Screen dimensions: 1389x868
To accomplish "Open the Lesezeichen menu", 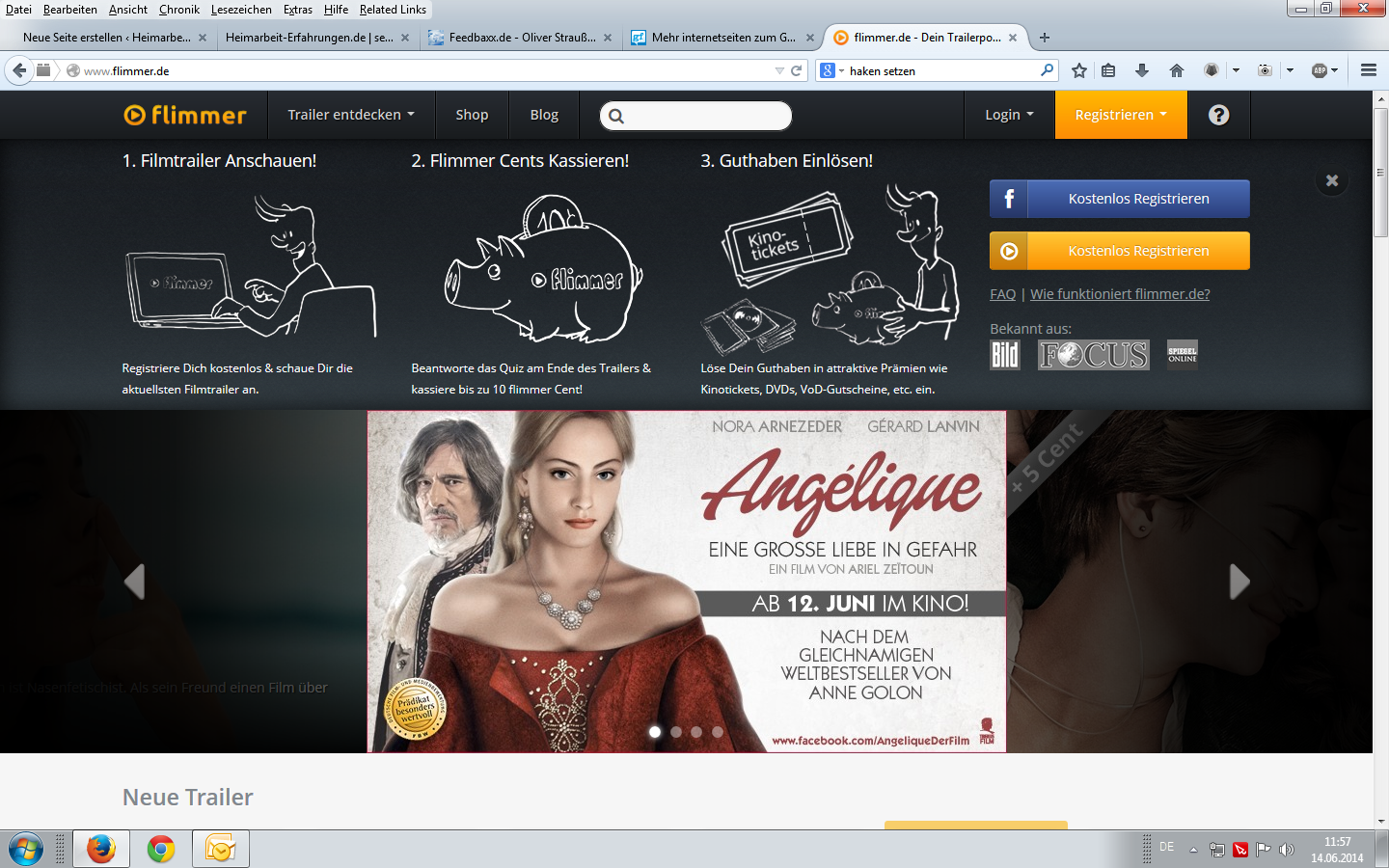I will (241, 10).
